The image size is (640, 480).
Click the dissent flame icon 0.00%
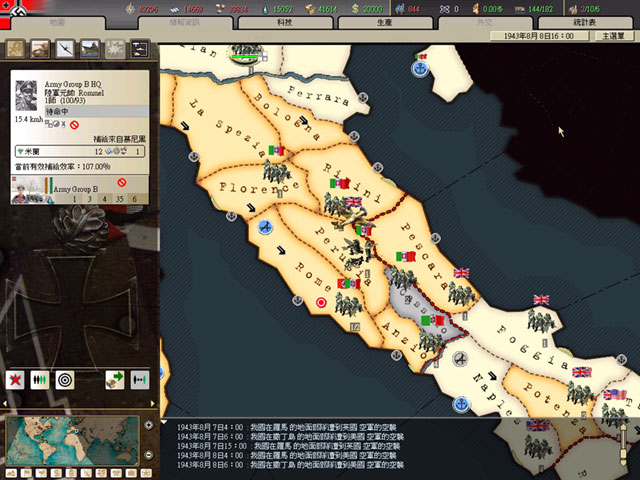[476, 9]
